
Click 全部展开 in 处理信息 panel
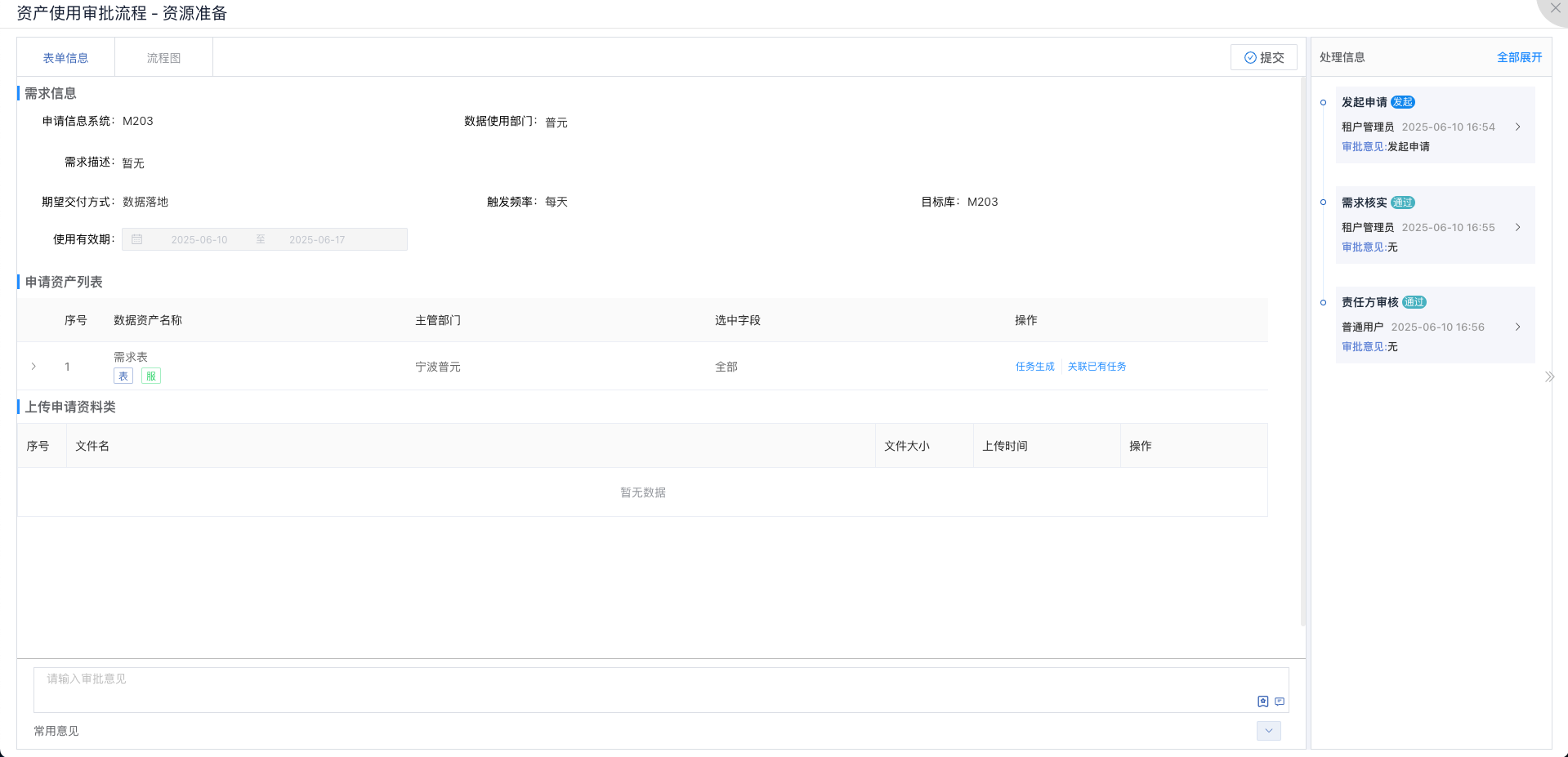[1519, 57]
